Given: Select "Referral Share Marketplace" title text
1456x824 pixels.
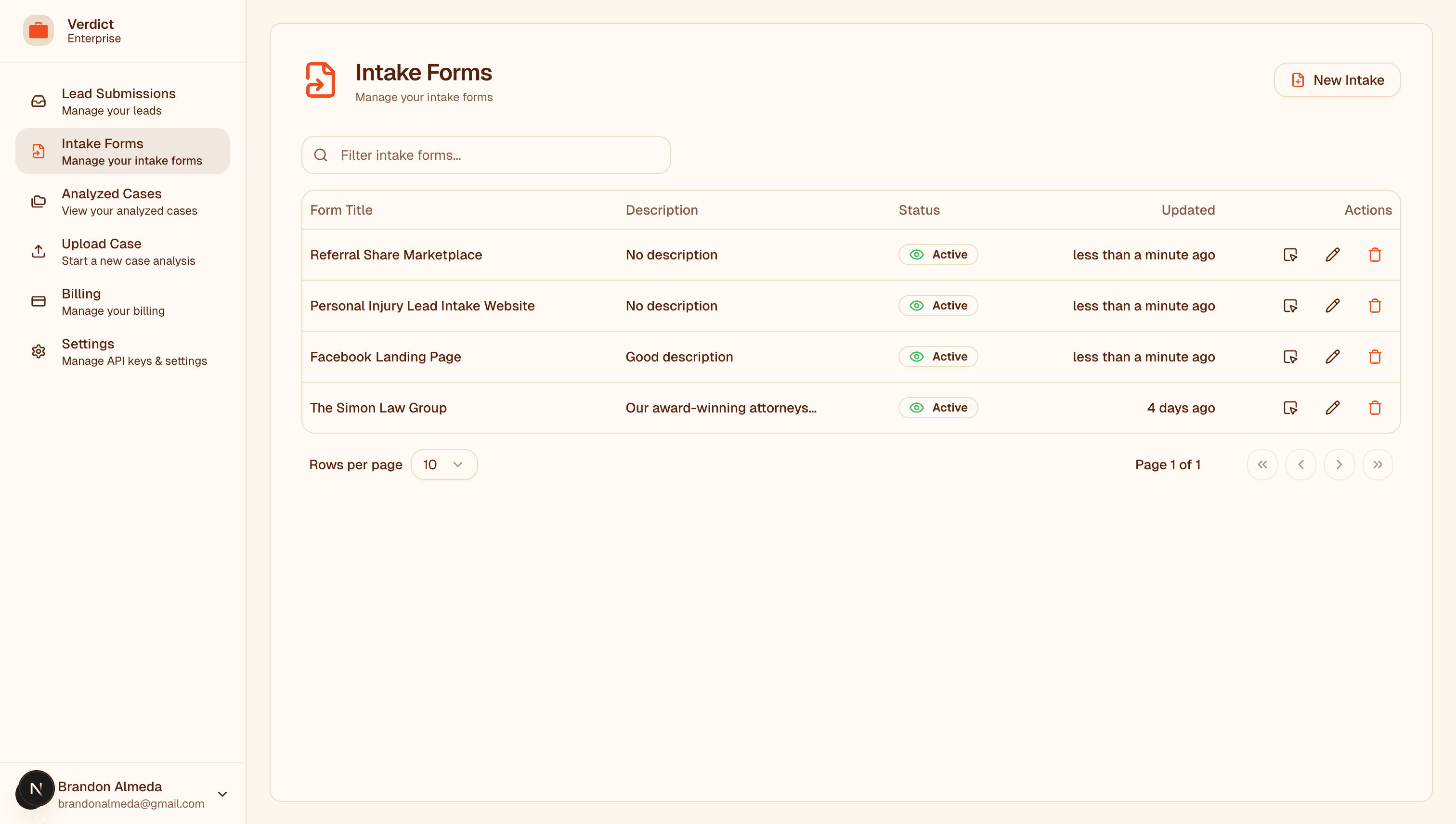Looking at the screenshot, I should (x=396, y=255).
